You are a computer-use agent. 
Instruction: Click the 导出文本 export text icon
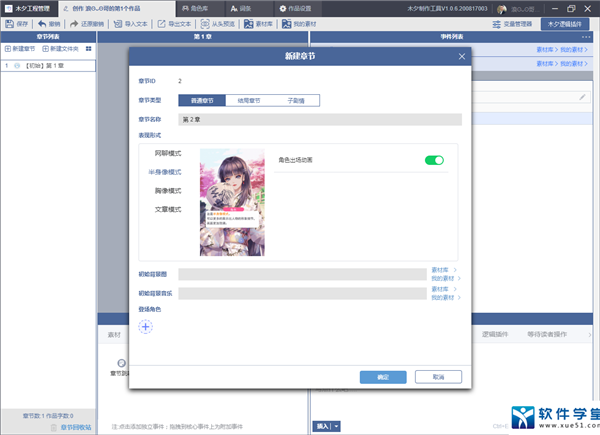(161, 24)
